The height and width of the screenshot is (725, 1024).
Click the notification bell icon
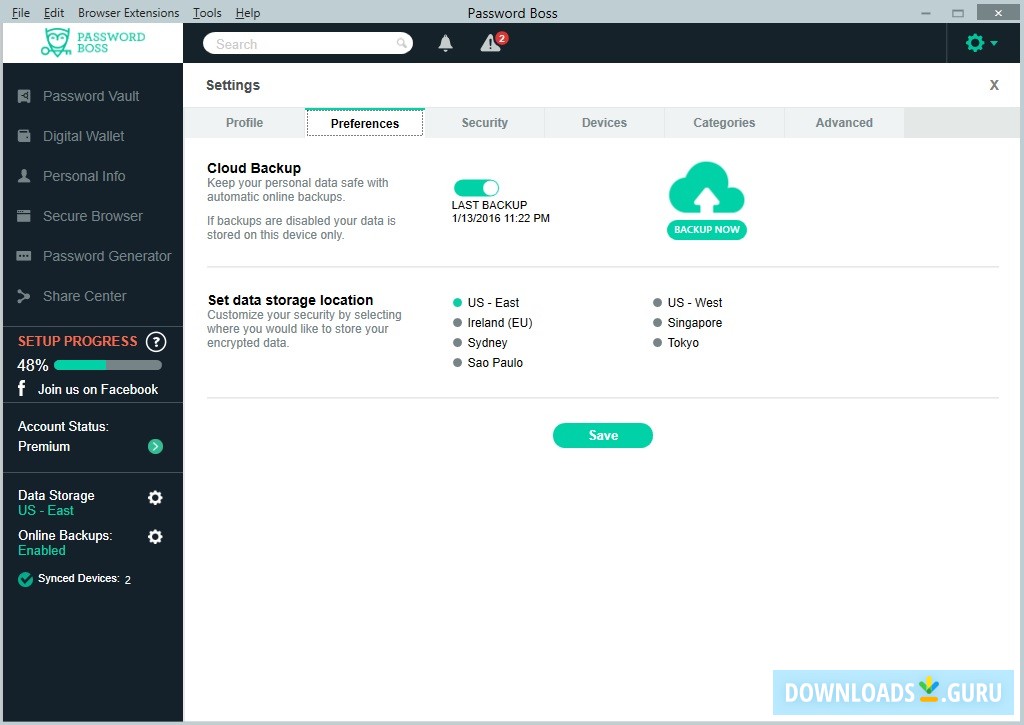(x=446, y=43)
